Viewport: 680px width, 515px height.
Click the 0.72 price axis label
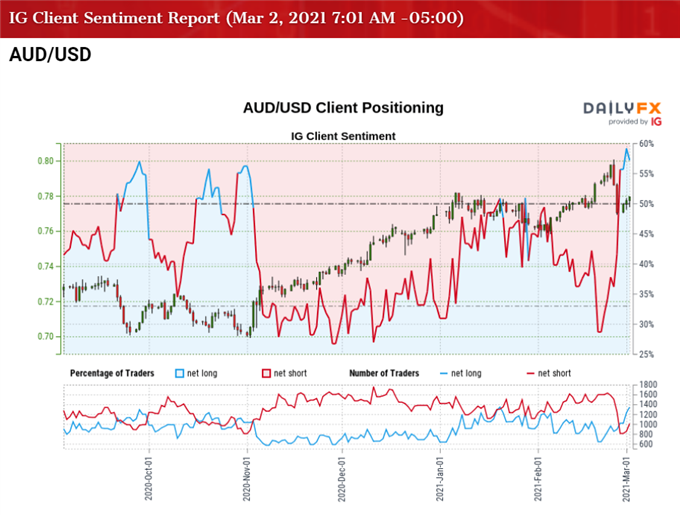(x=46, y=302)
